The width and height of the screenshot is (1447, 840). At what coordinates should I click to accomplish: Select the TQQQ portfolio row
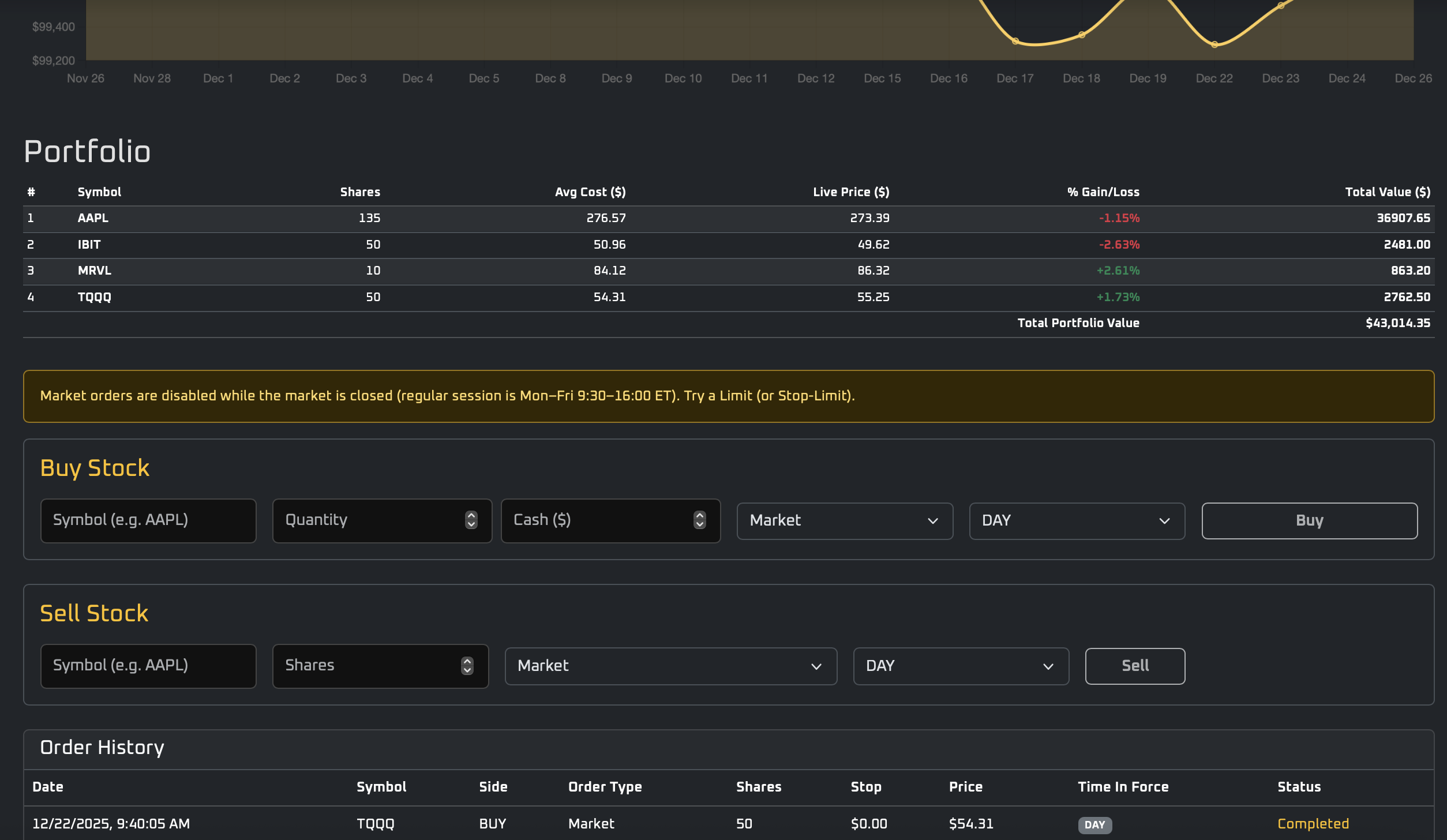(95, 297)
